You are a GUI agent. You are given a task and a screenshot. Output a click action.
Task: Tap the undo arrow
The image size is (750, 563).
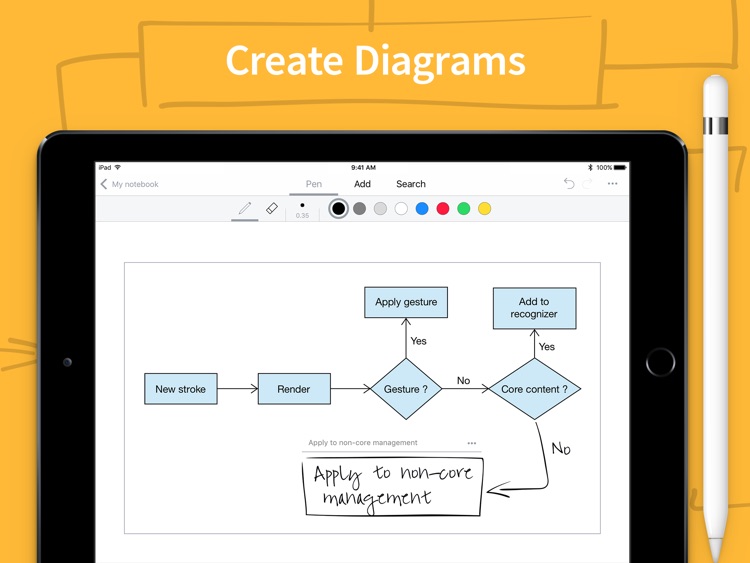(x=569, y=184)
